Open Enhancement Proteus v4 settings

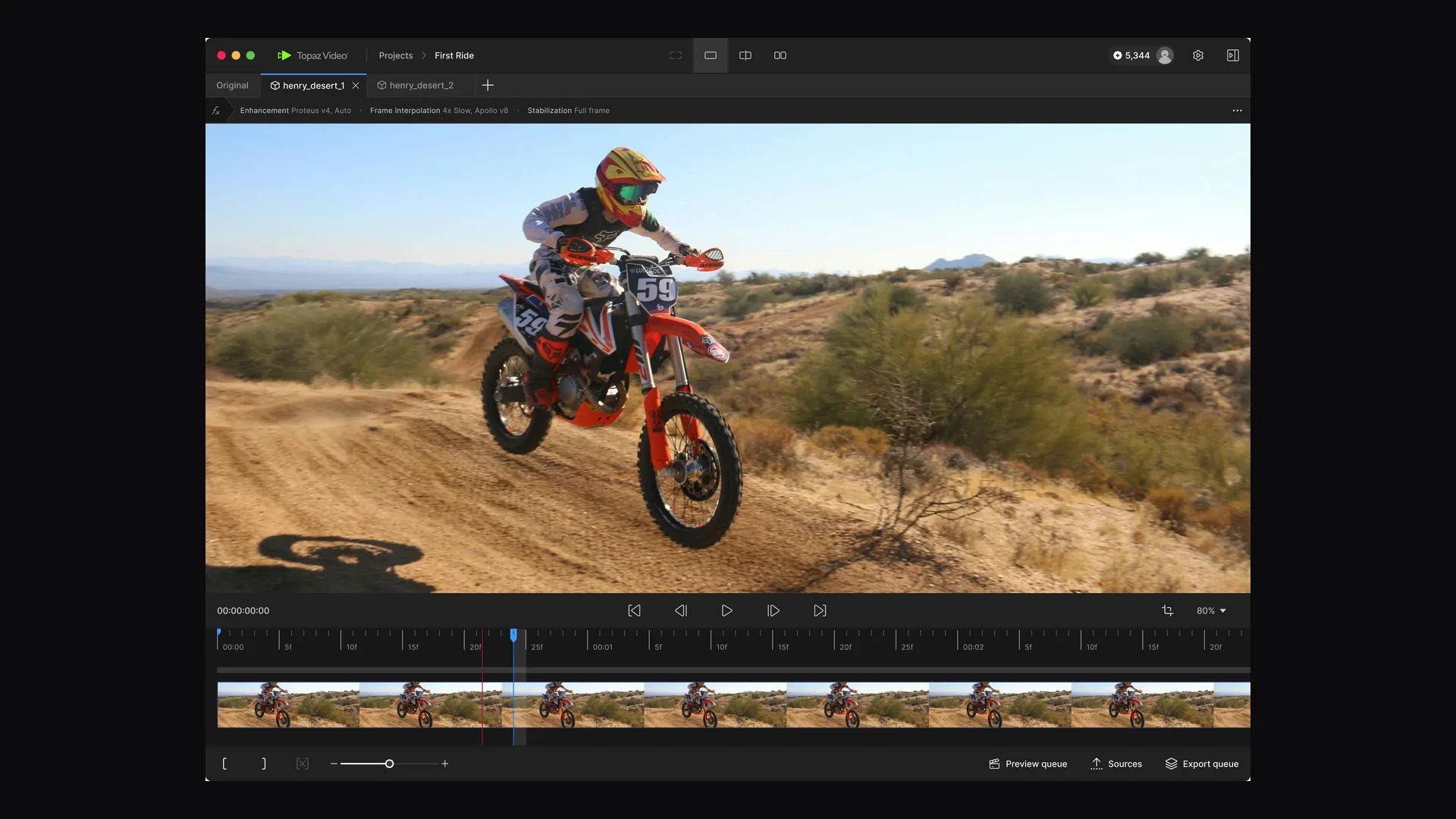pos(296,111)
